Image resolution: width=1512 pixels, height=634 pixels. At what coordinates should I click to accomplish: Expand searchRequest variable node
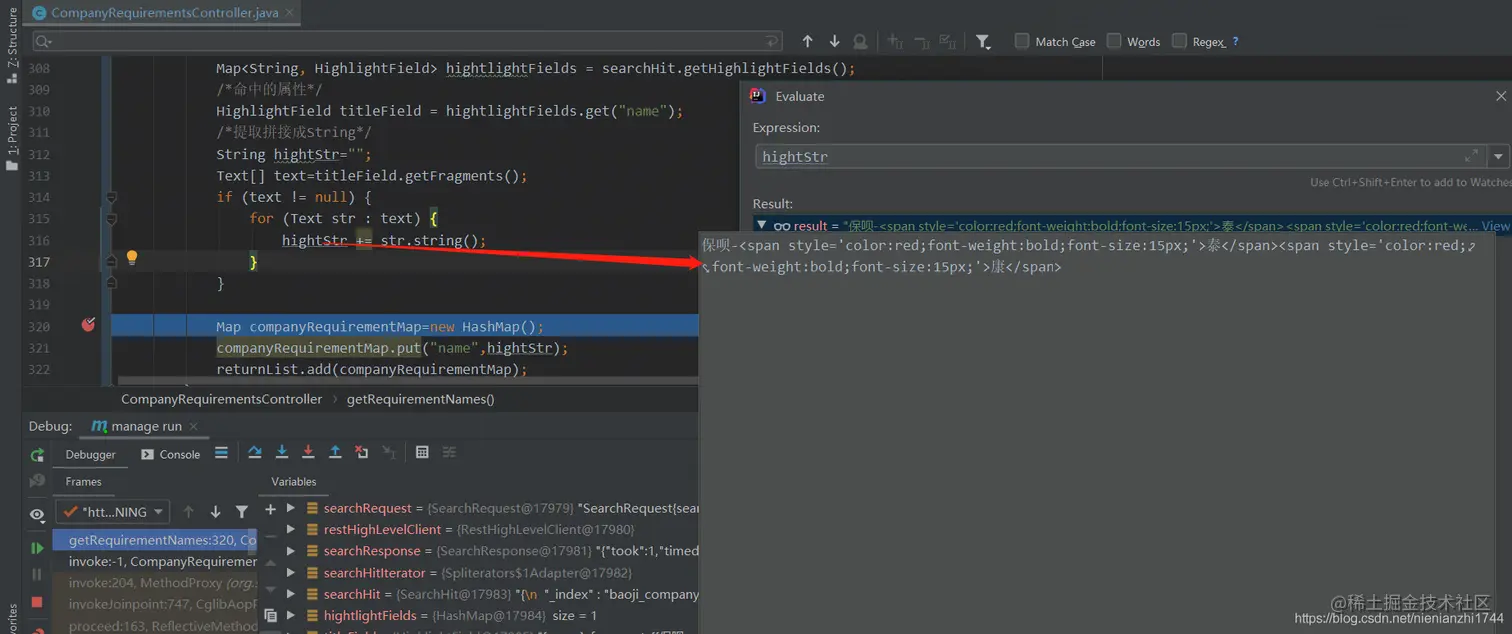(291, 508)
